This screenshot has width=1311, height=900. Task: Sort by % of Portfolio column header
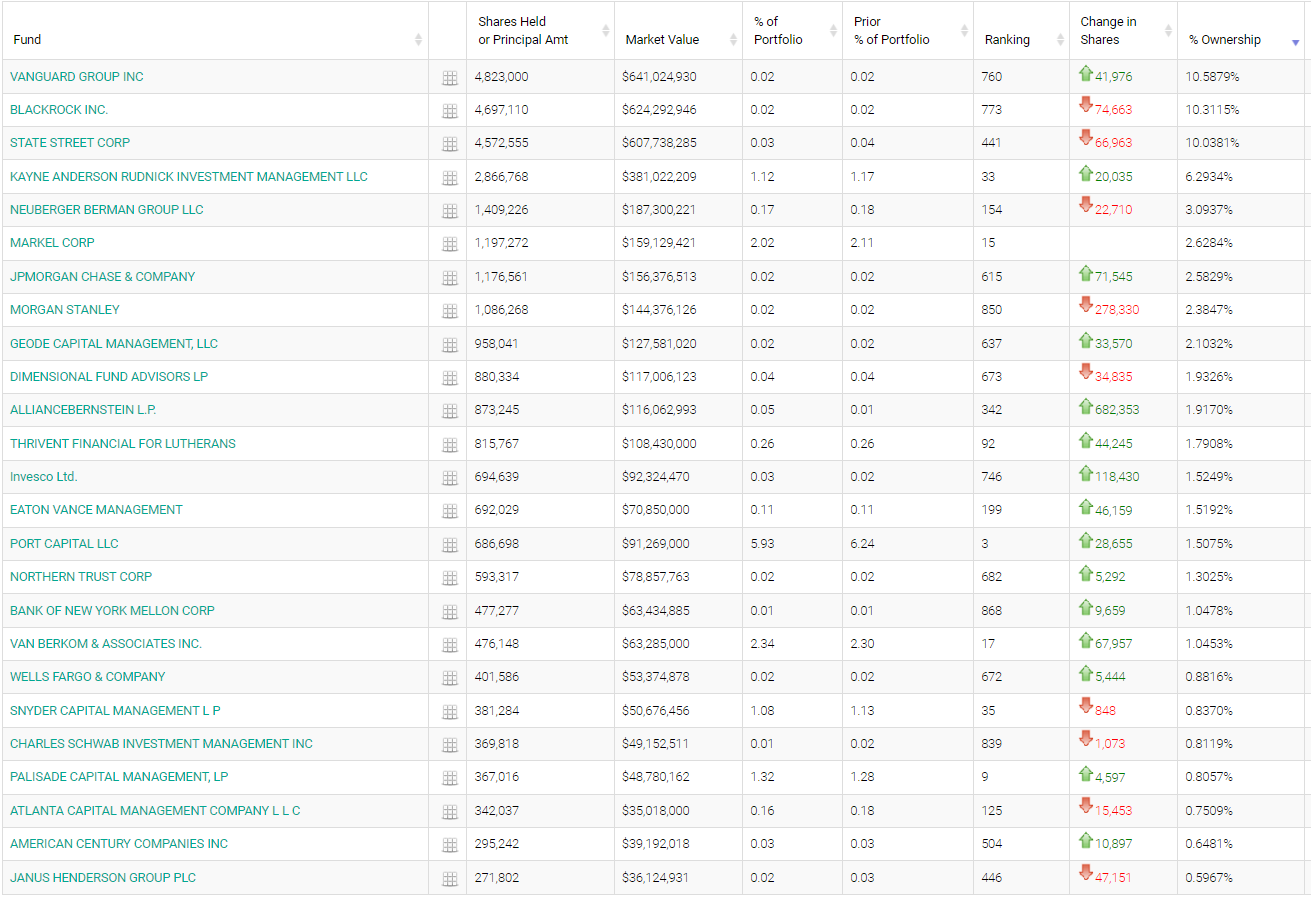click(792, 31)
